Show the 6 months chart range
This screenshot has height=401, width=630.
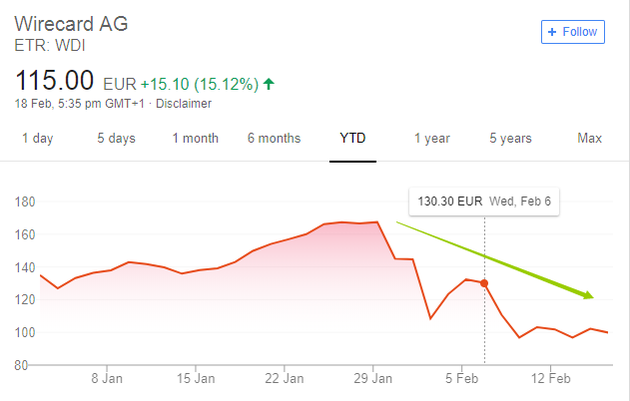(x=274, y=138)
